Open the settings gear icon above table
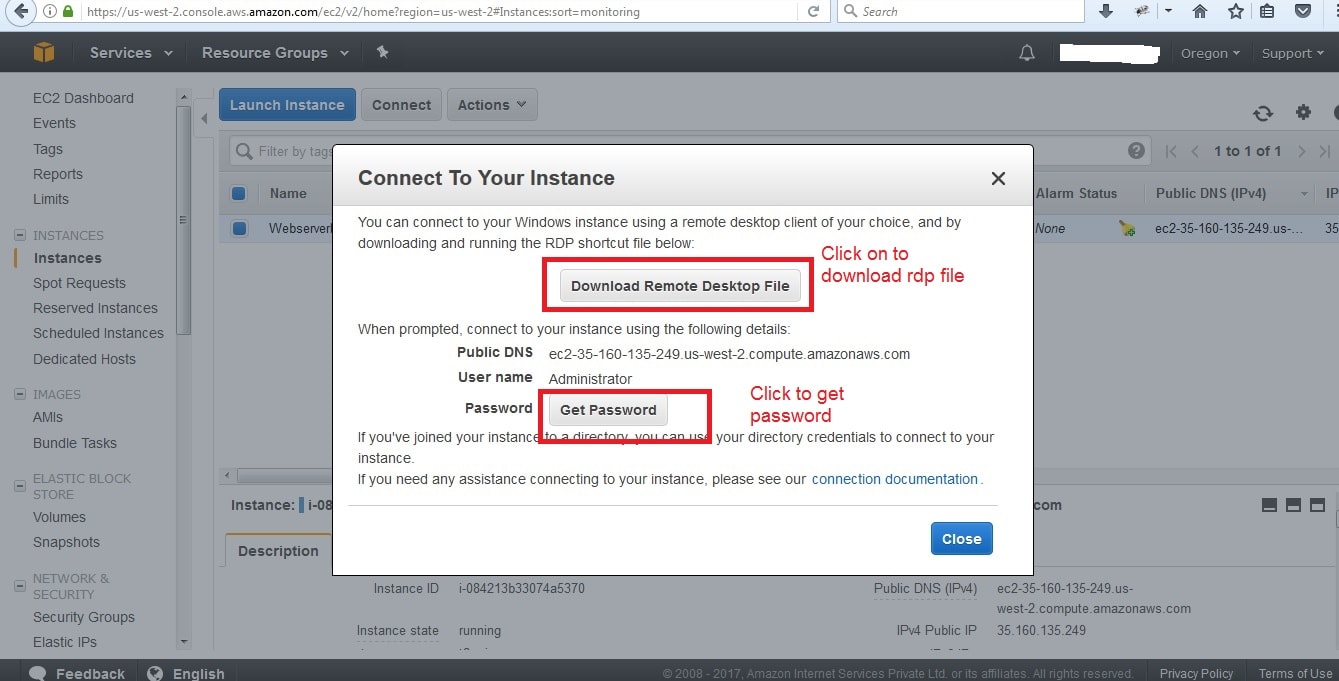This screenshot has width=1339, height=681. [x=1303, y=112]
